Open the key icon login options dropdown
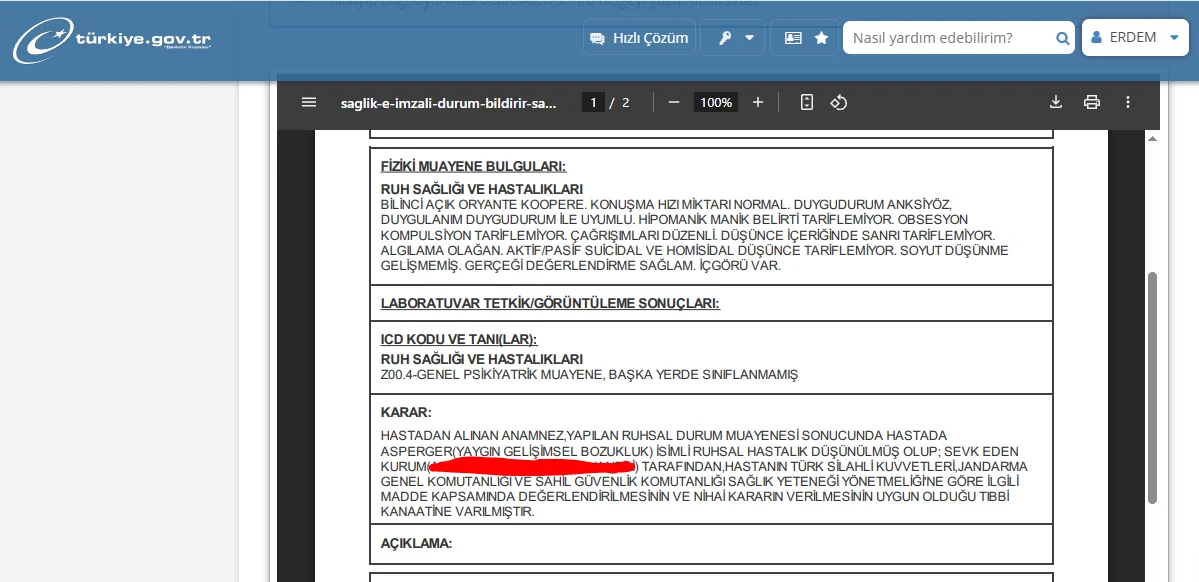Viewport: 1199px width, 582px height. tap(733, 37)
